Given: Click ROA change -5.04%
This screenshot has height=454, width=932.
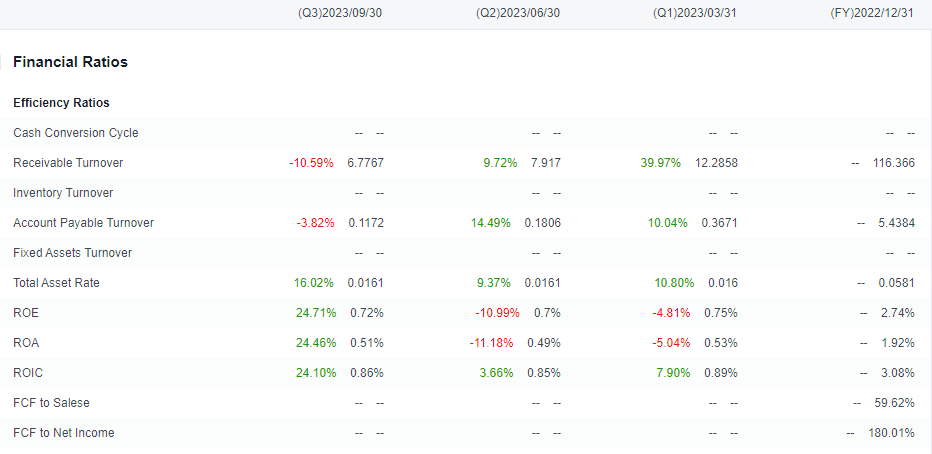Looking at the screenshot, I should click(x=670, y=343).
